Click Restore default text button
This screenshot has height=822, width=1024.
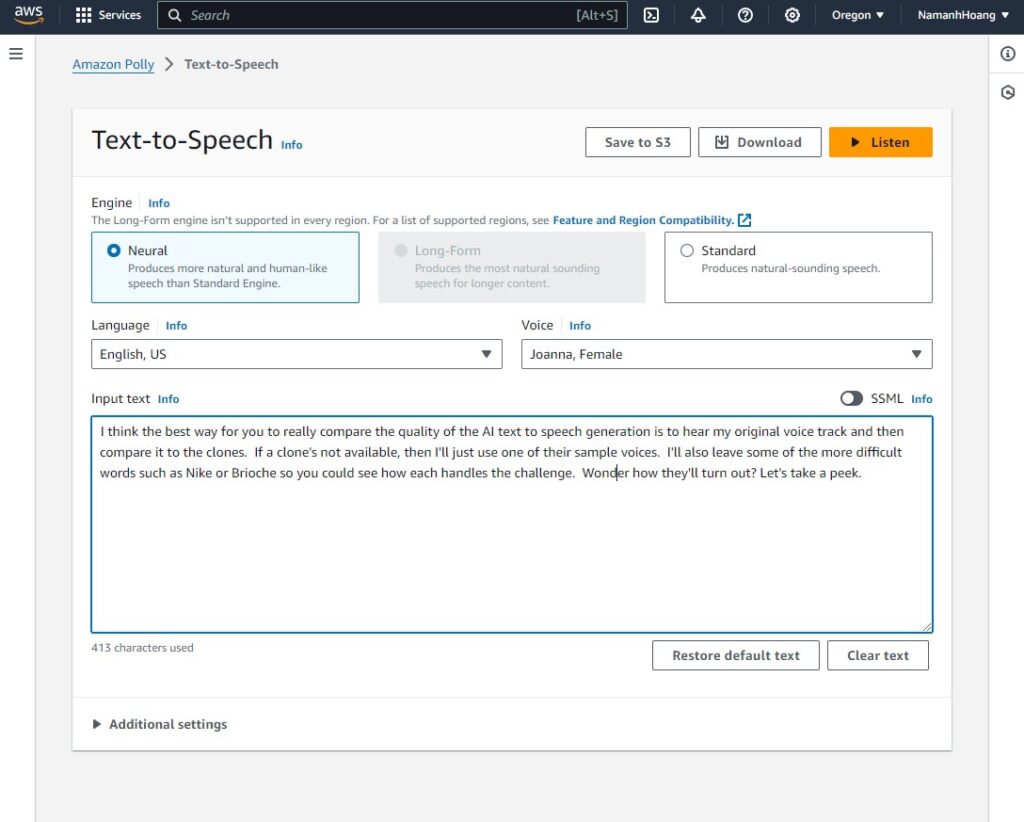[735, 656]
